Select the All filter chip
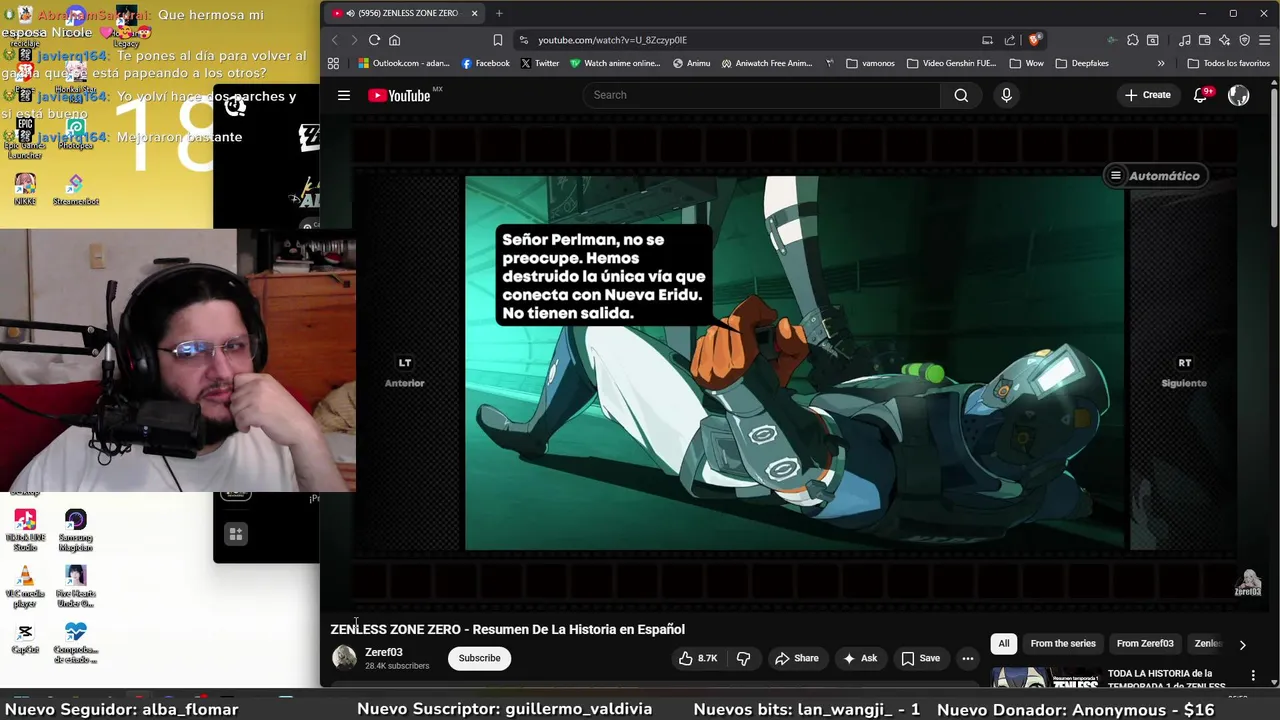 click(1004, 644)
